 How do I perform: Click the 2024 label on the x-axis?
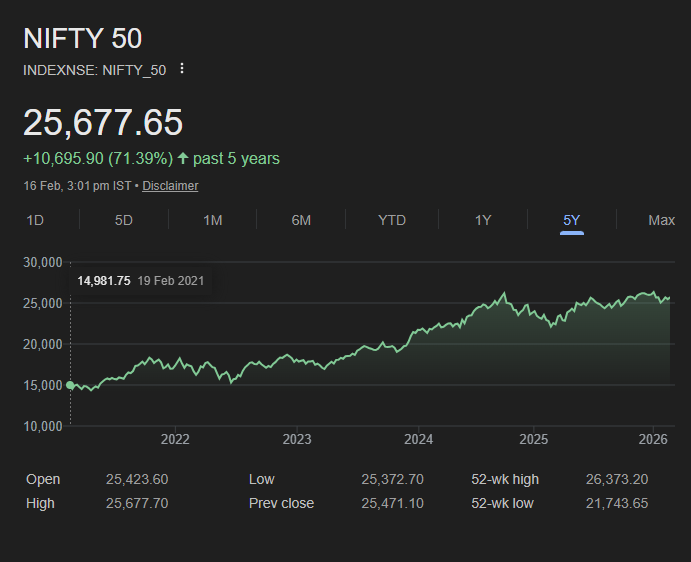[418, 440]
